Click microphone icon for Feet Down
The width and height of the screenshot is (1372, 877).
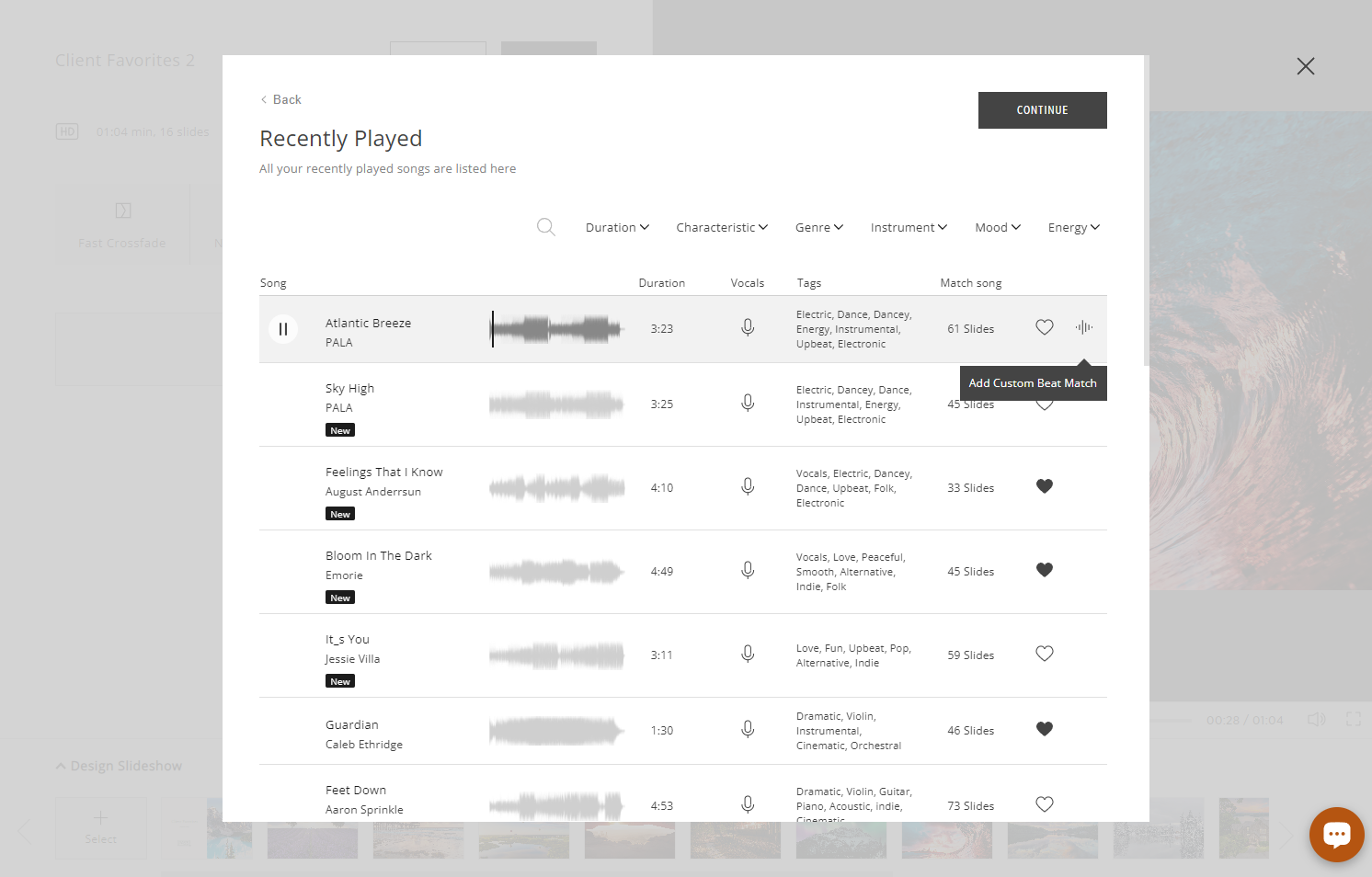(748, 805)
